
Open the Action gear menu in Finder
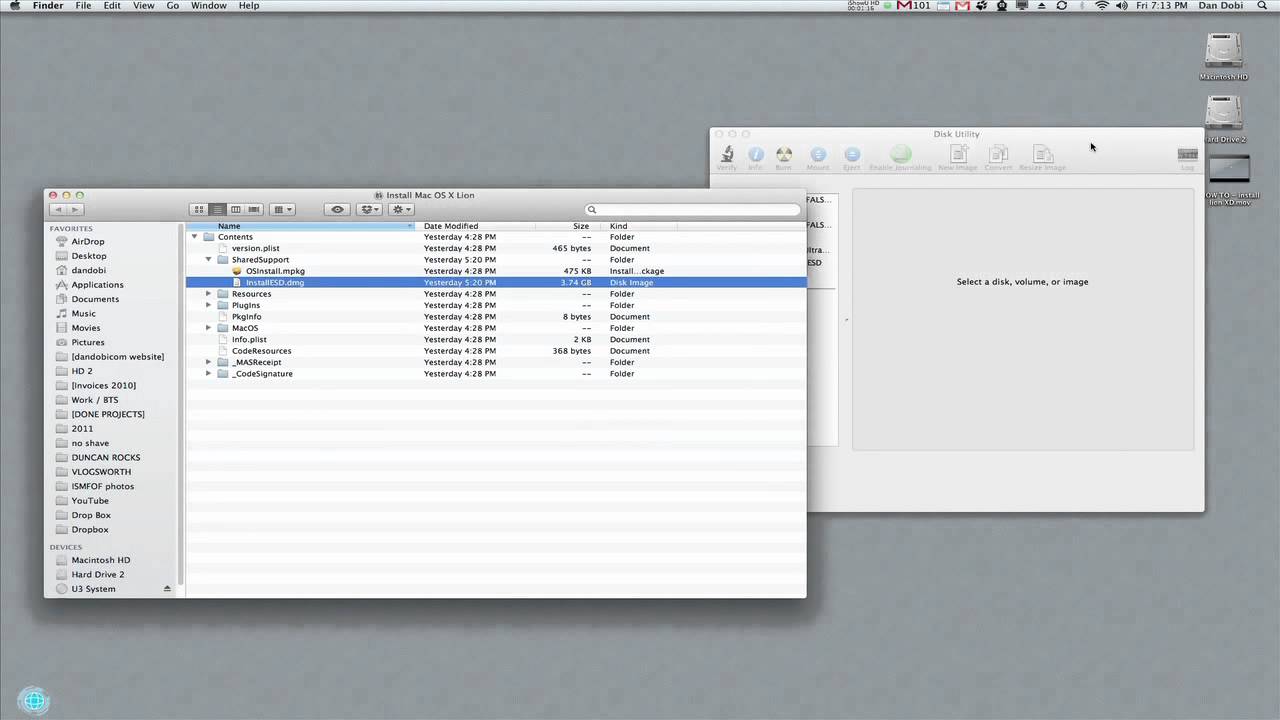[x=402, y=209]
